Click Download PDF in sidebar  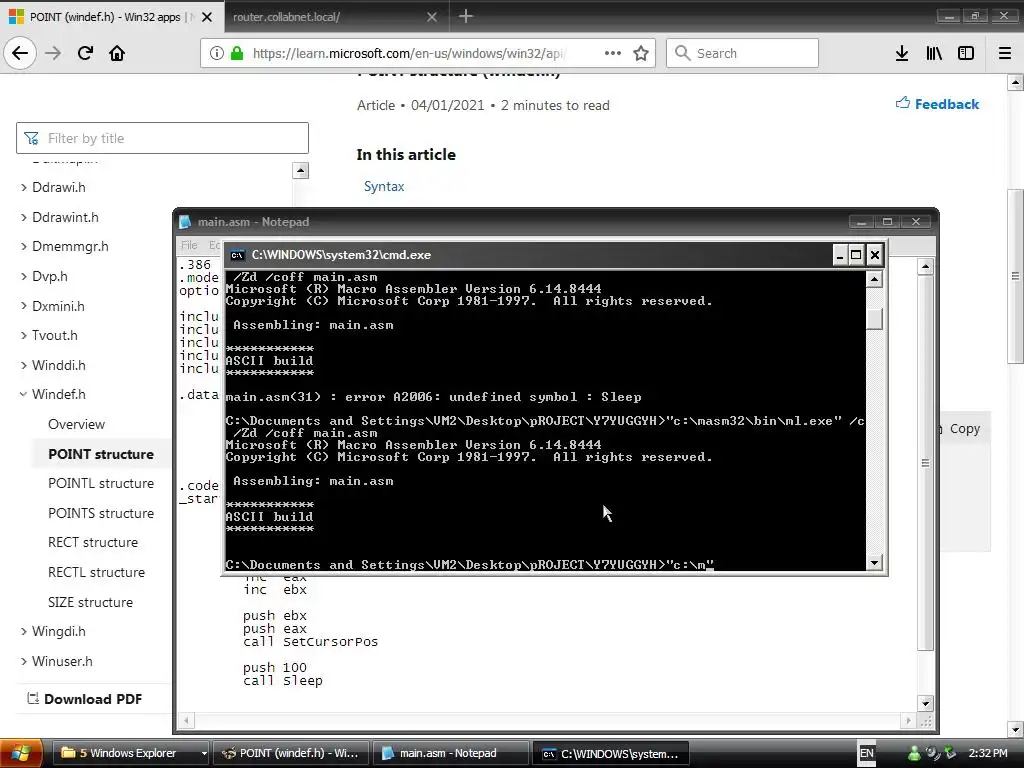[85, 699]
